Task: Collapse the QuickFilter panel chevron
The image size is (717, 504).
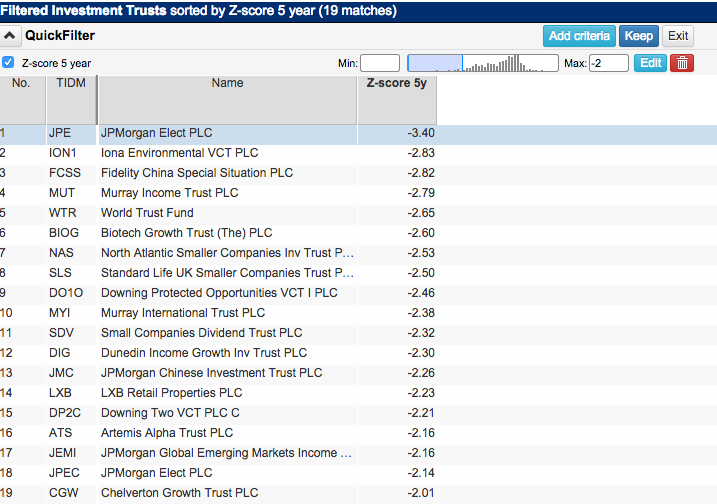Action: coord(10,36)
